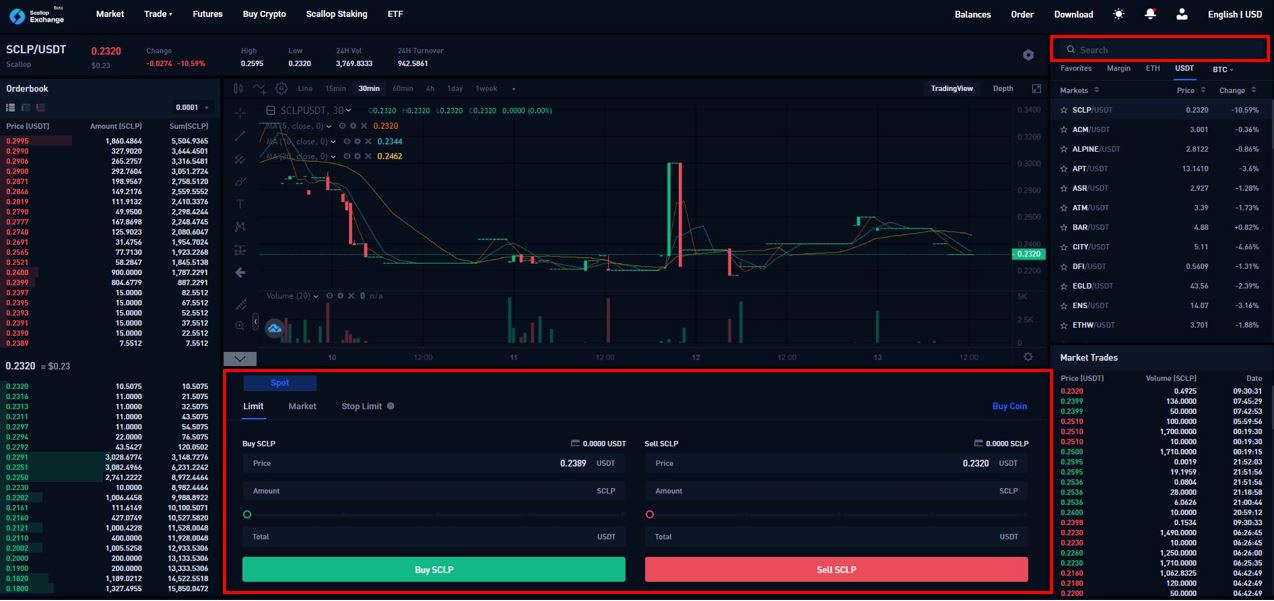Viewport: 1274px width, 601px height.
Task: Switch to the Market order tab
Action: click(302, 406)
